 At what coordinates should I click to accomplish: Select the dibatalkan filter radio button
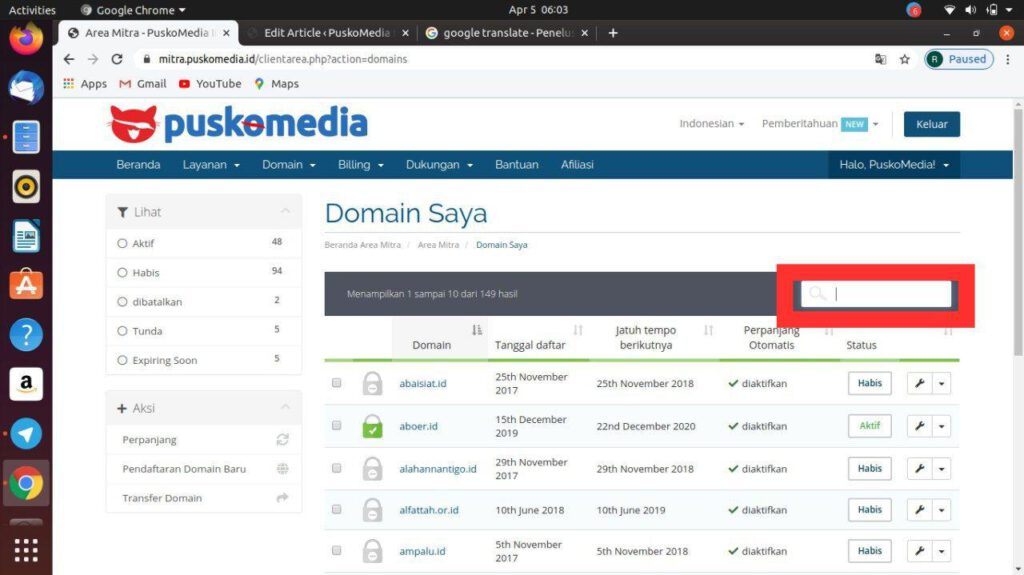(x=122, y=302)
